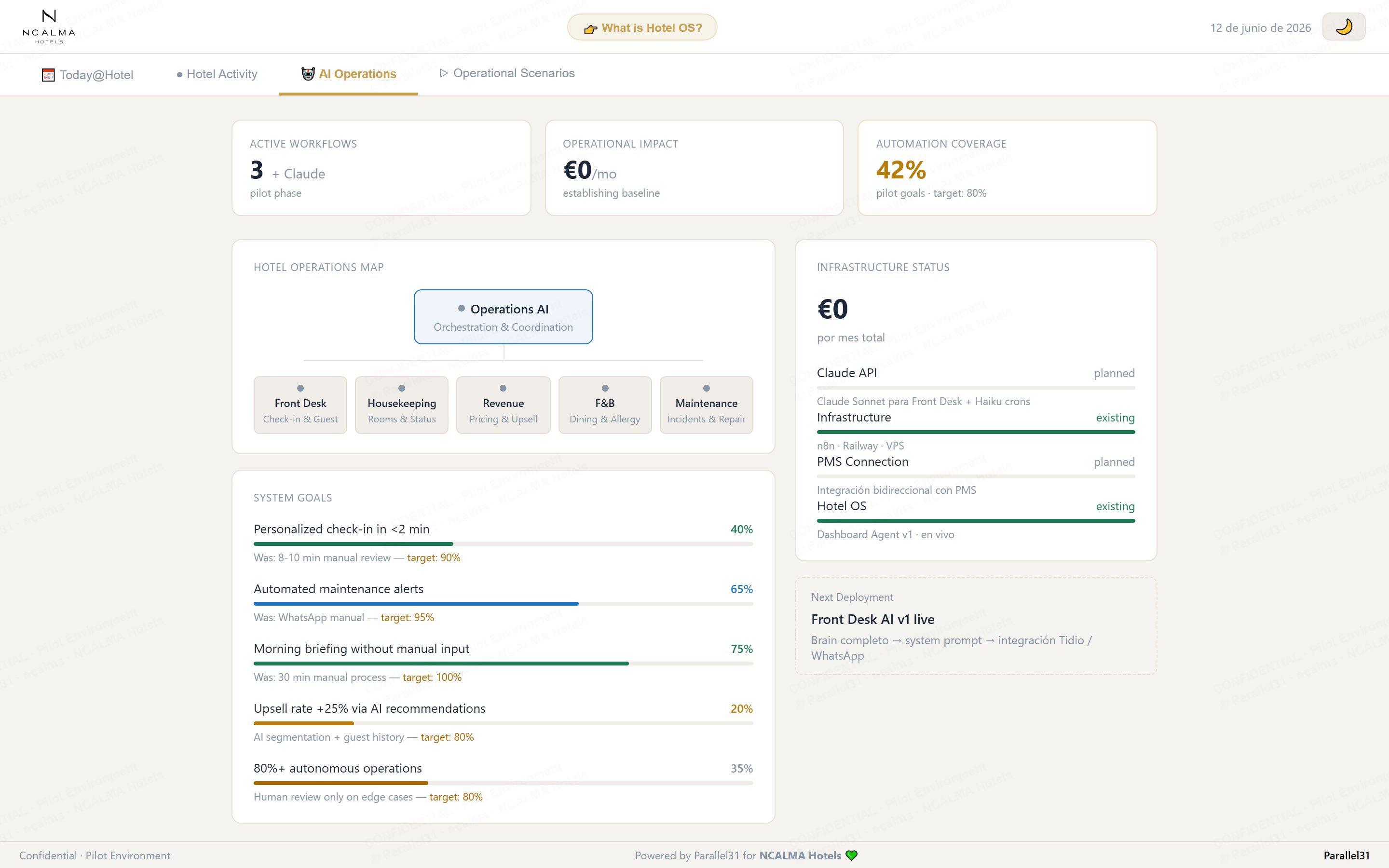Screen dimensions: 1389x868
Task: Click the '20%' upsell rate value
Action: [x=742, y=708]
